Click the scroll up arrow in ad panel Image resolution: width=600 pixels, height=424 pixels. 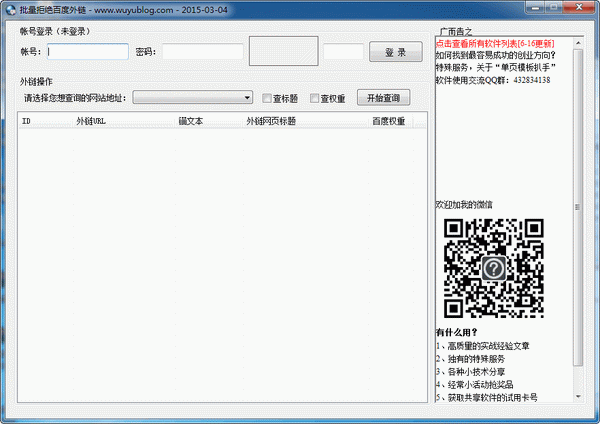point(578,43)
